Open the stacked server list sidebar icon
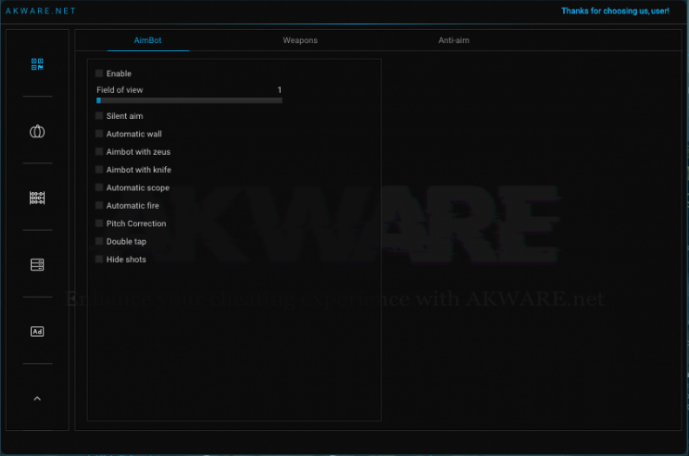Image resolution: width=689 pixels, height=456 pixels. pos(37,265)
